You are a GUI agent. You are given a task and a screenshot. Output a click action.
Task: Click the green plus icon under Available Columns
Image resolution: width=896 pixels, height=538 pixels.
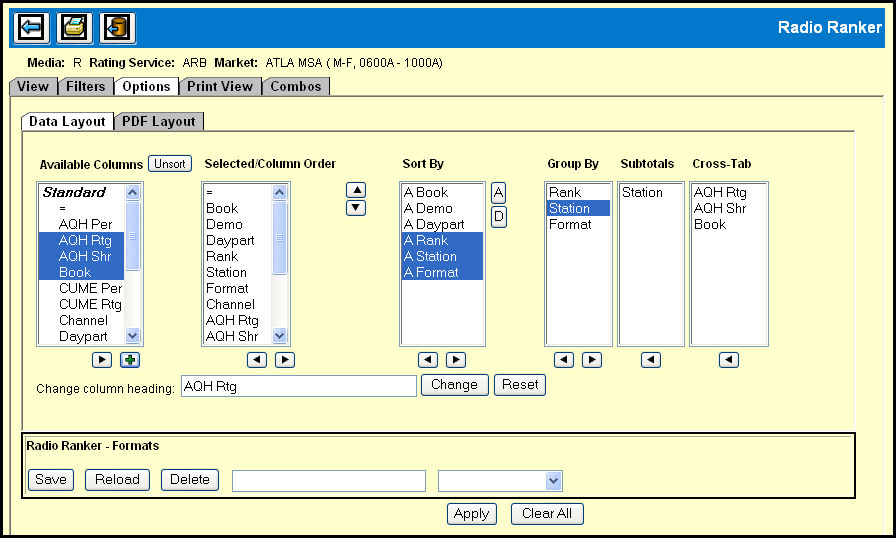pyautogui.click(x=130, y=360)
